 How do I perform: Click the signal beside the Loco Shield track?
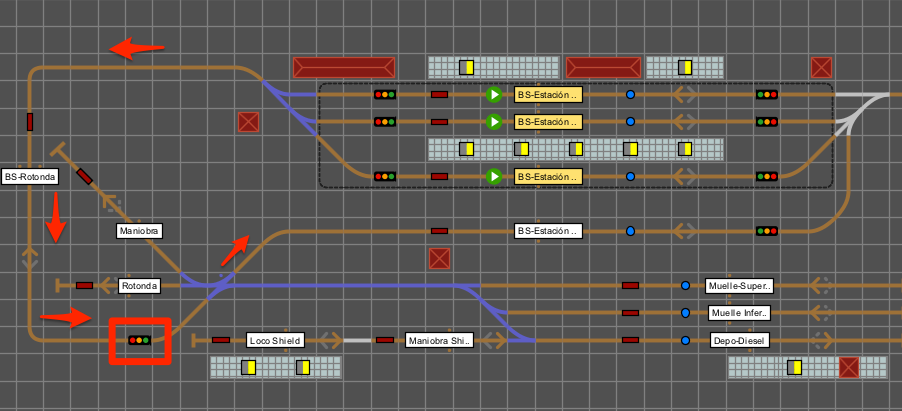pyautogui.click(x=139, y=340)
